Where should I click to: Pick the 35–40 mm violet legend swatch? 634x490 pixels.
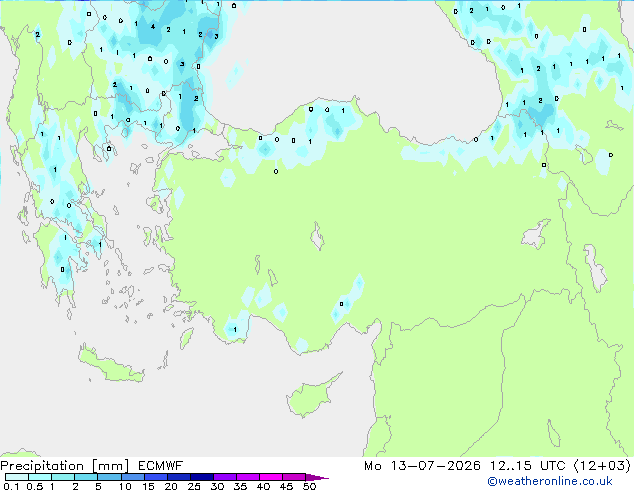click(248, 477)
